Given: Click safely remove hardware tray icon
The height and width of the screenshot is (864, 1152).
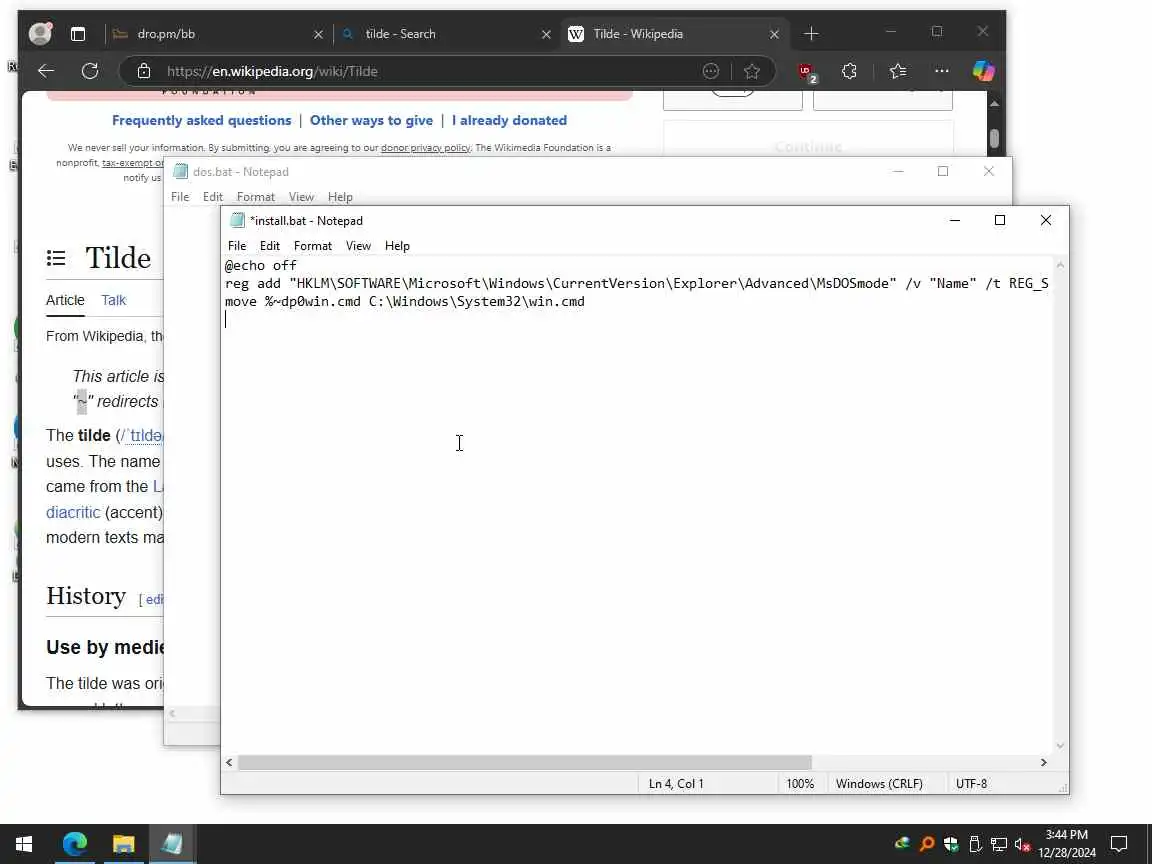Looking at the screenshot, I should (975, 844).
